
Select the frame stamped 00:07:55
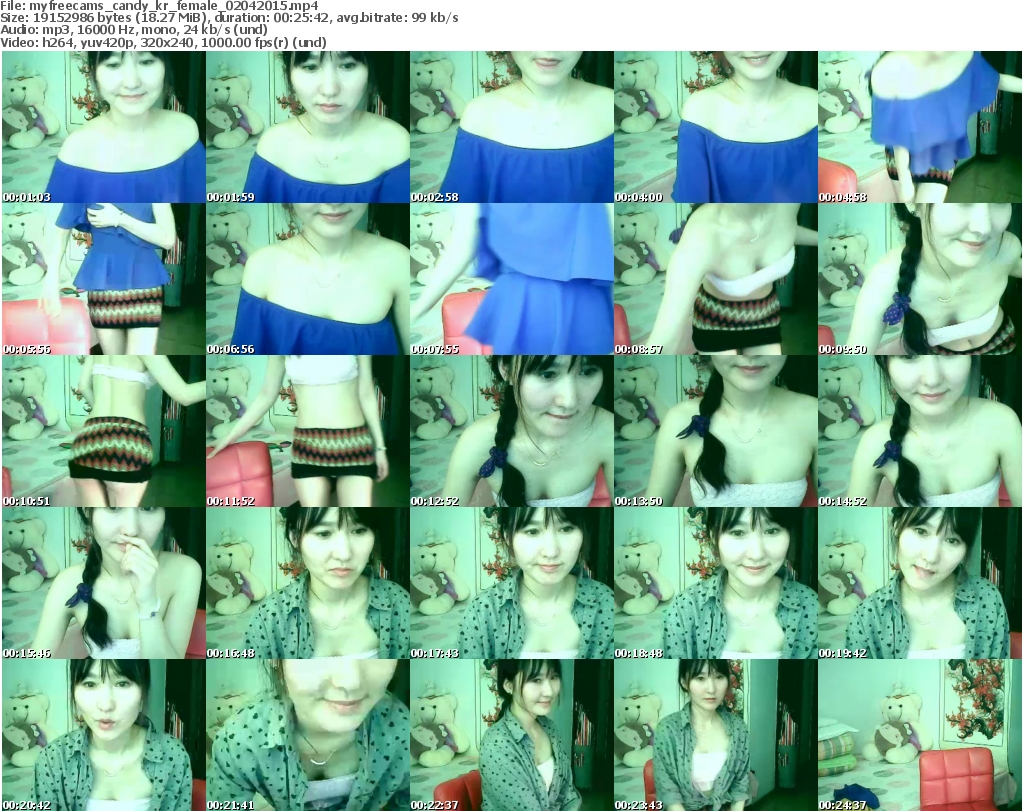pos(512,279)
